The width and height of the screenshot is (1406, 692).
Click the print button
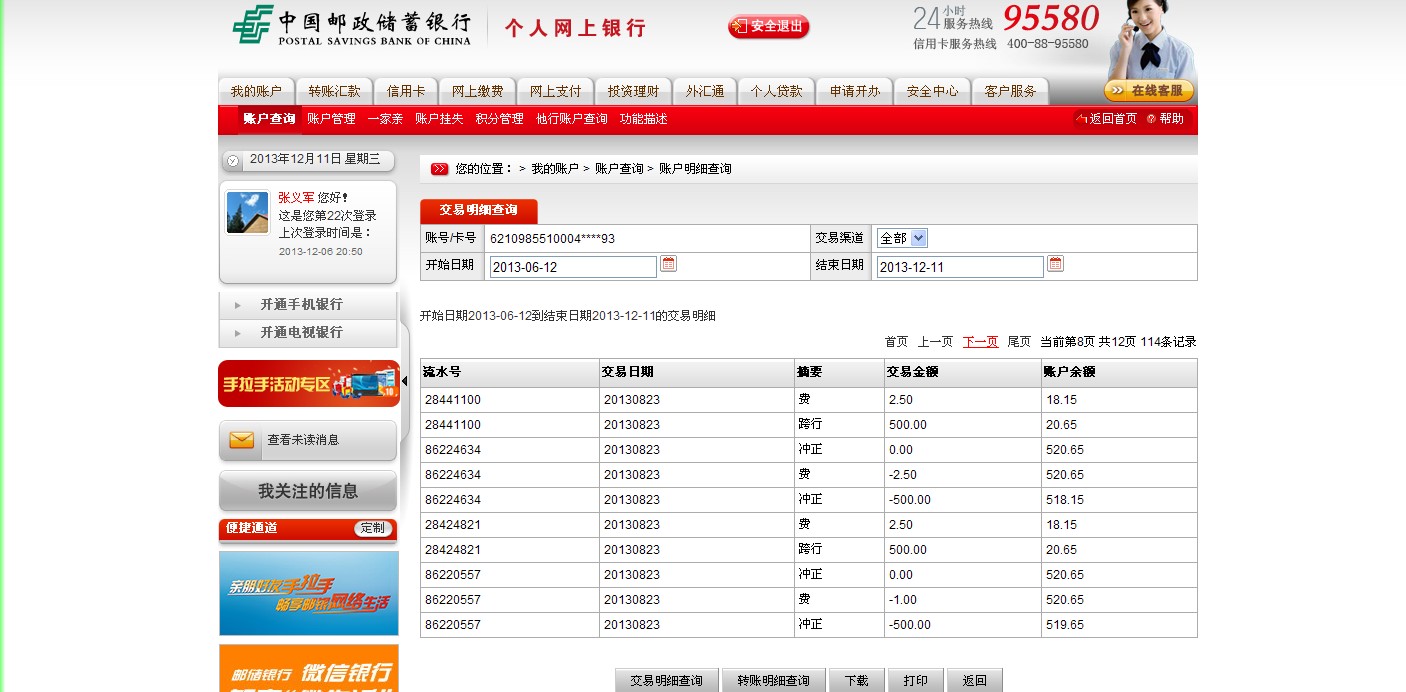pos(915,681)
